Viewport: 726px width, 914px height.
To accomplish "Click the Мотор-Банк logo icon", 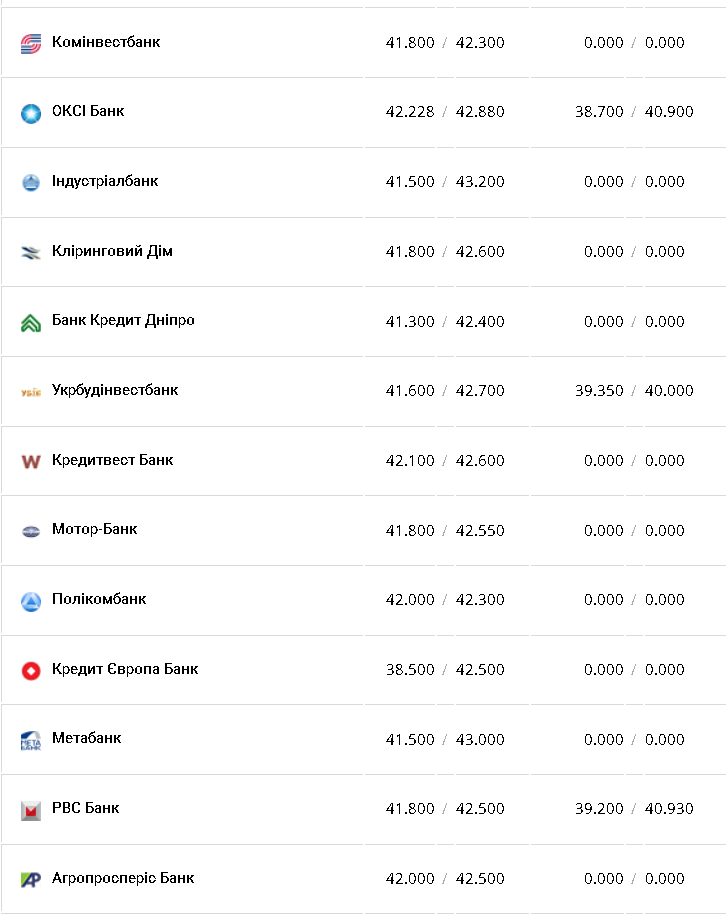I will pyautogui.click(x=31, y=531).
